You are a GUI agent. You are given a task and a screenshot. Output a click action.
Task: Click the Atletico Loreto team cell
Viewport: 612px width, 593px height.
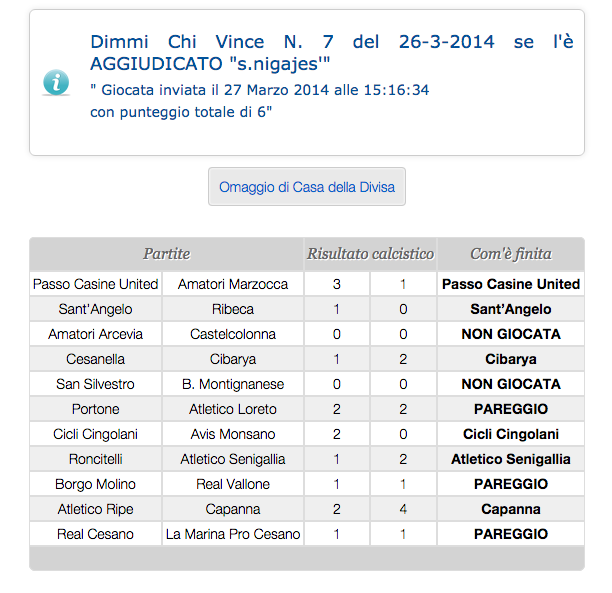pyautogui.click(x=233, y=409)
